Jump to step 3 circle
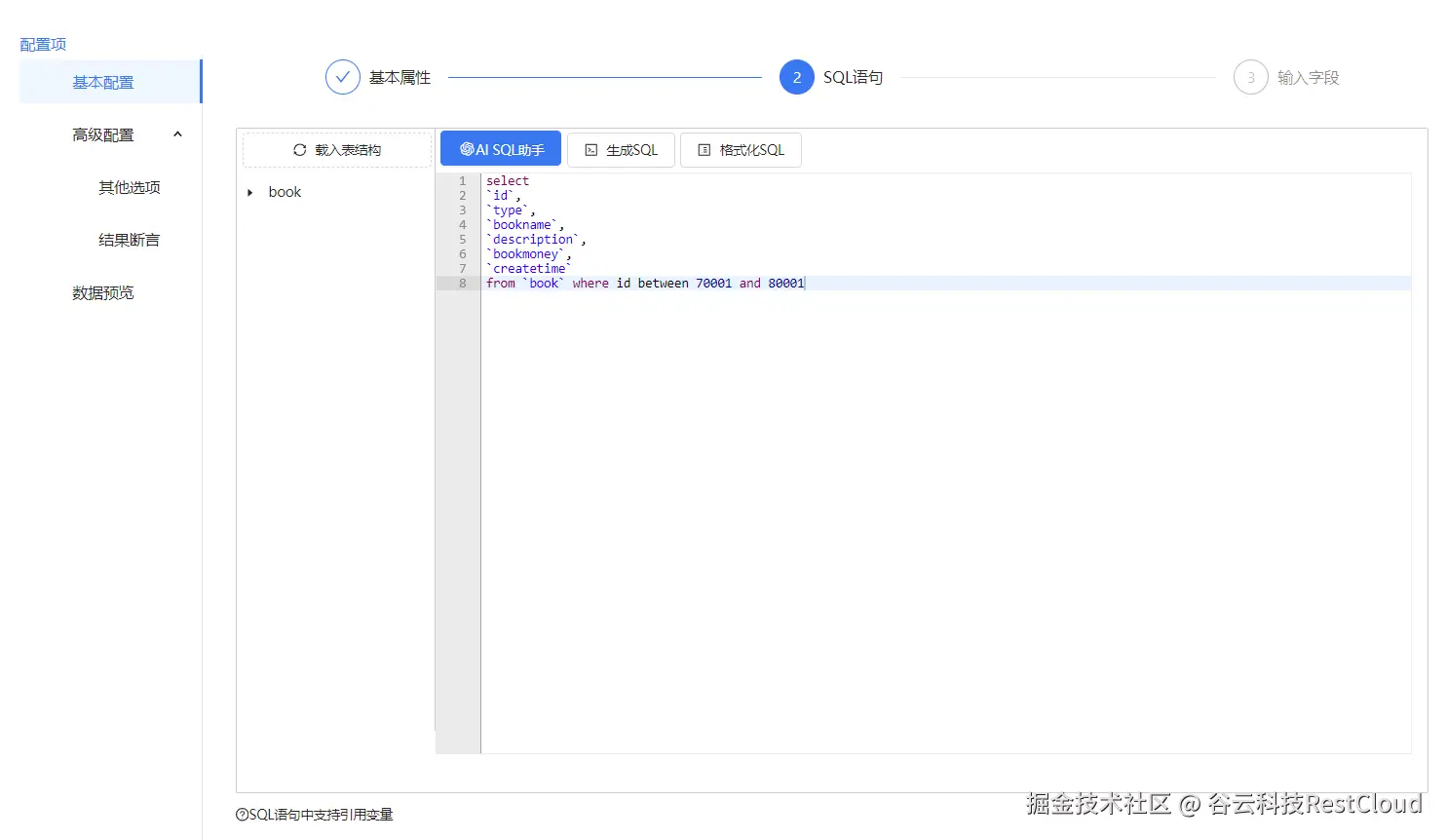Screen dimensions: 1446x840 pos(1251,77)
